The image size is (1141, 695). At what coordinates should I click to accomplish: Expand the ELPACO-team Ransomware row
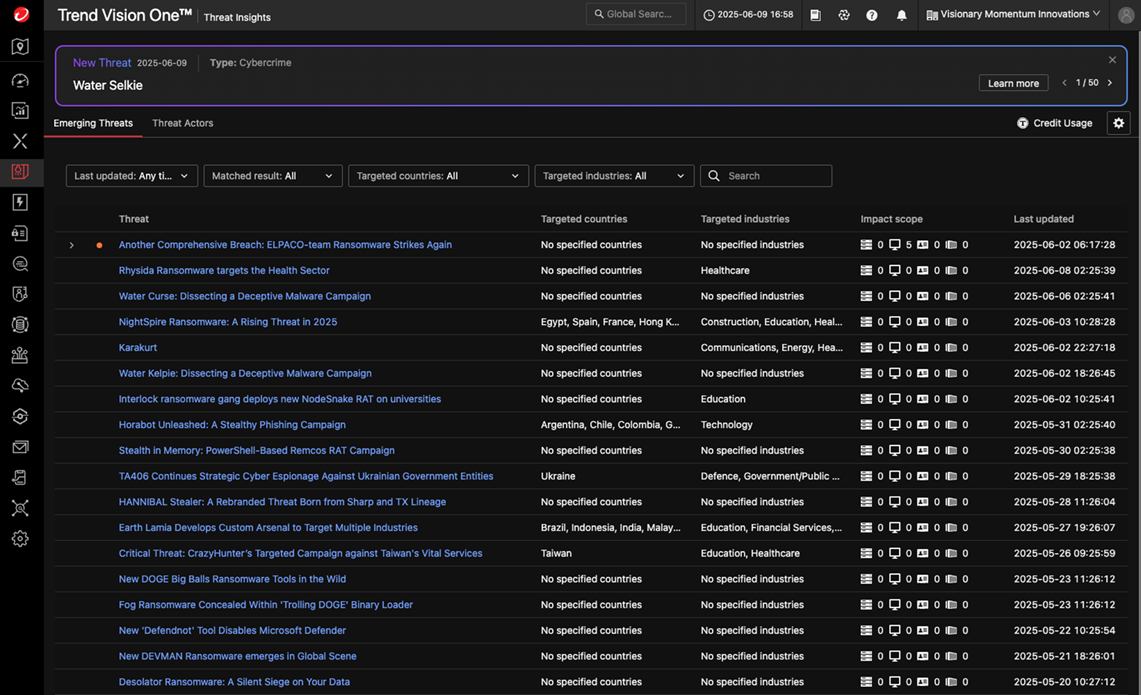pyautogui.click(x=72, y=245)
